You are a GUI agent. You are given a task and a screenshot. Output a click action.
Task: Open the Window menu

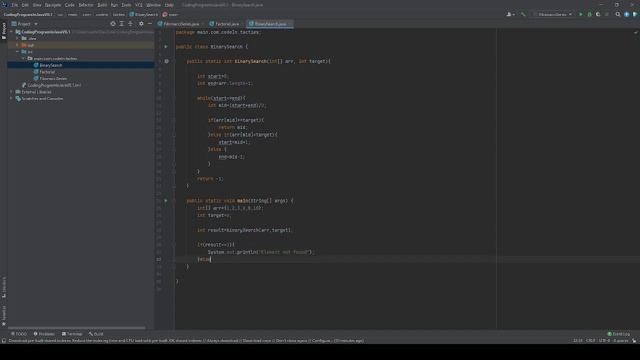pyautogui.click(x=153, y=5)
